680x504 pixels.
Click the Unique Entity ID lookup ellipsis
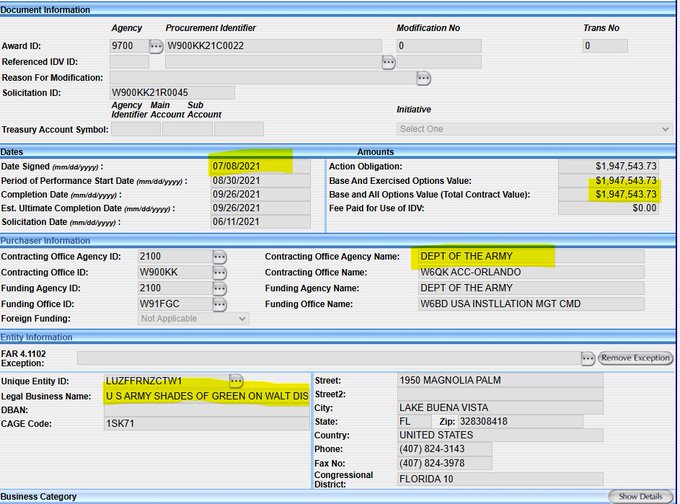(236, 381)
